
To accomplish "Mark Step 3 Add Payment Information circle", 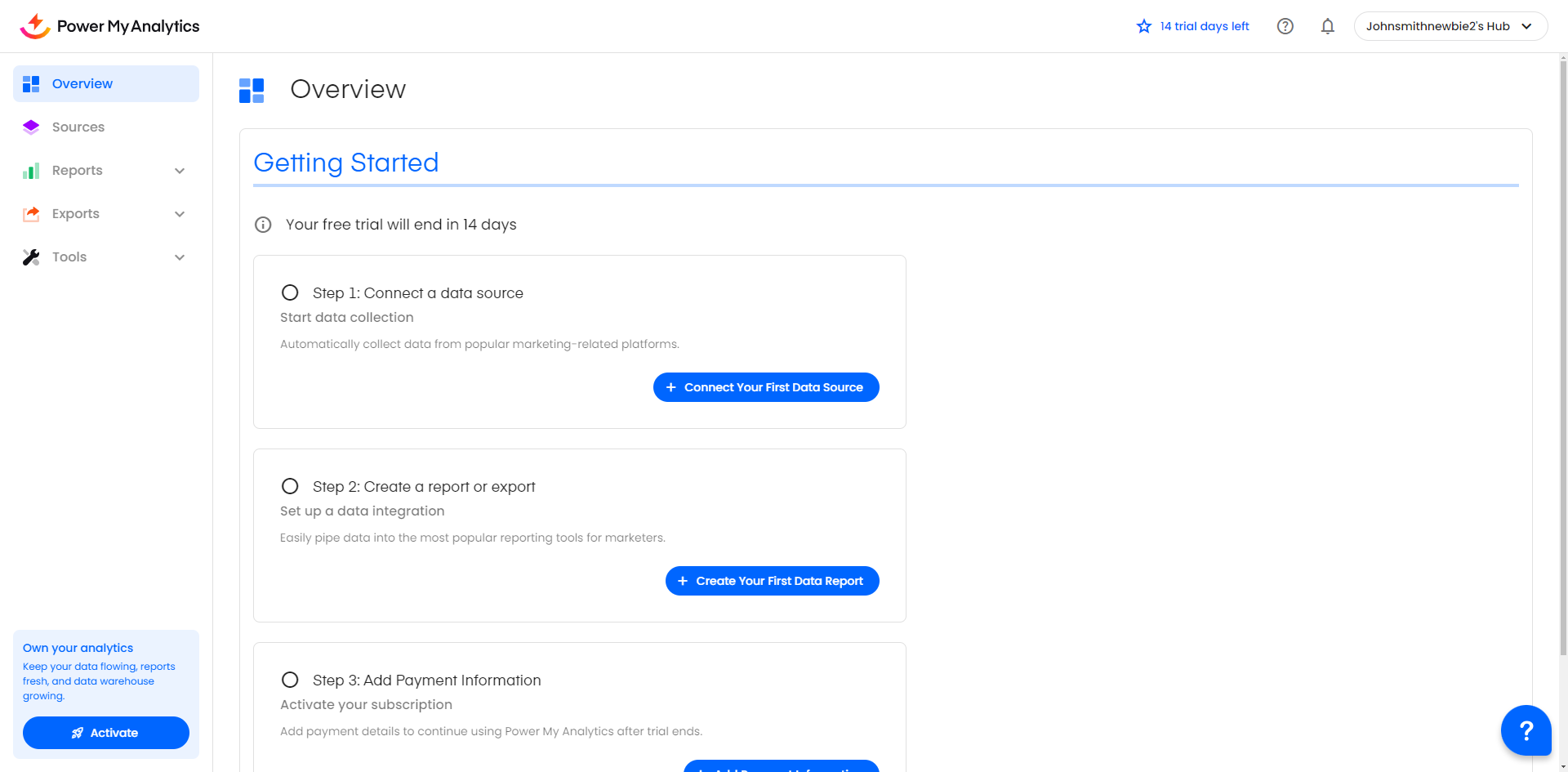I will tap(290, 680).
